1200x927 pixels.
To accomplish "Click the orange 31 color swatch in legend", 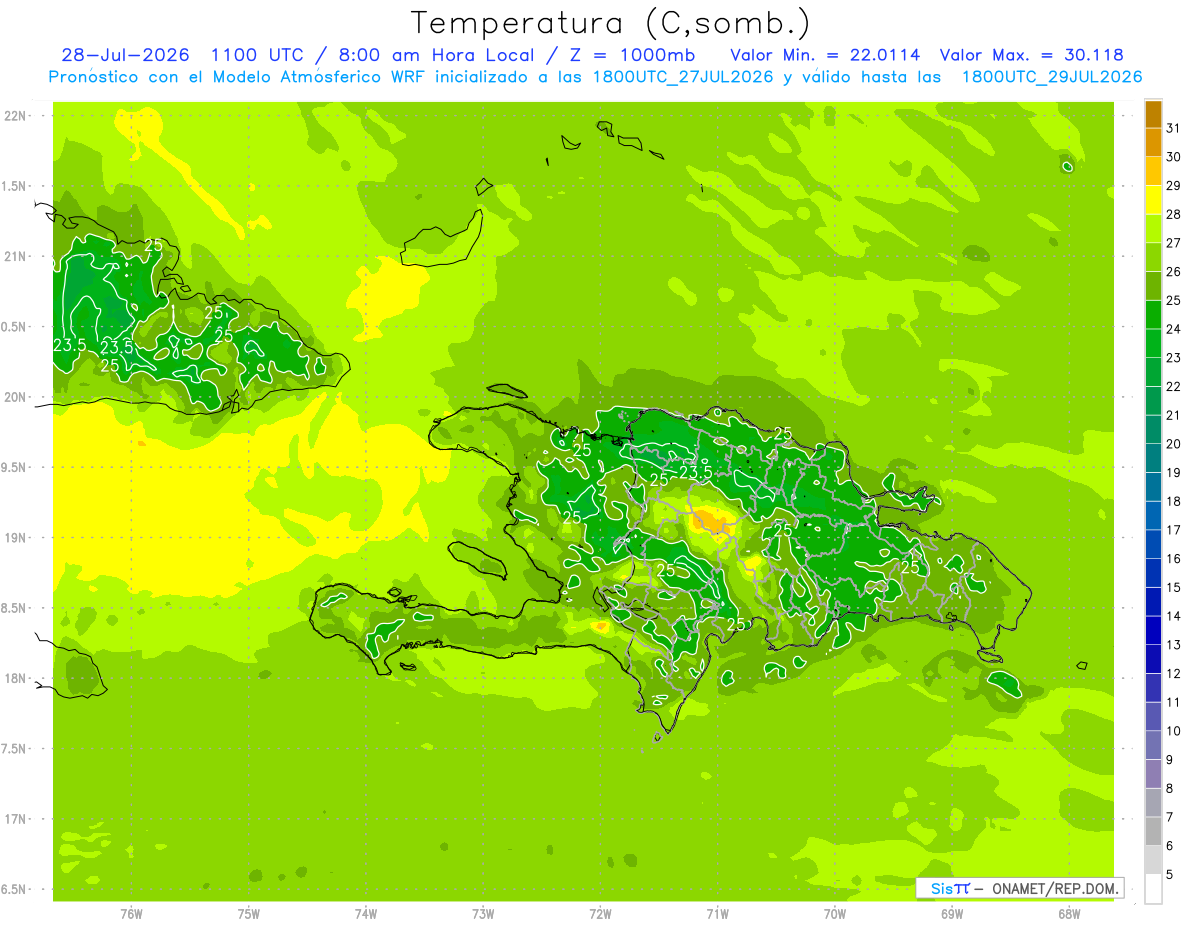I will point(1153,113).
